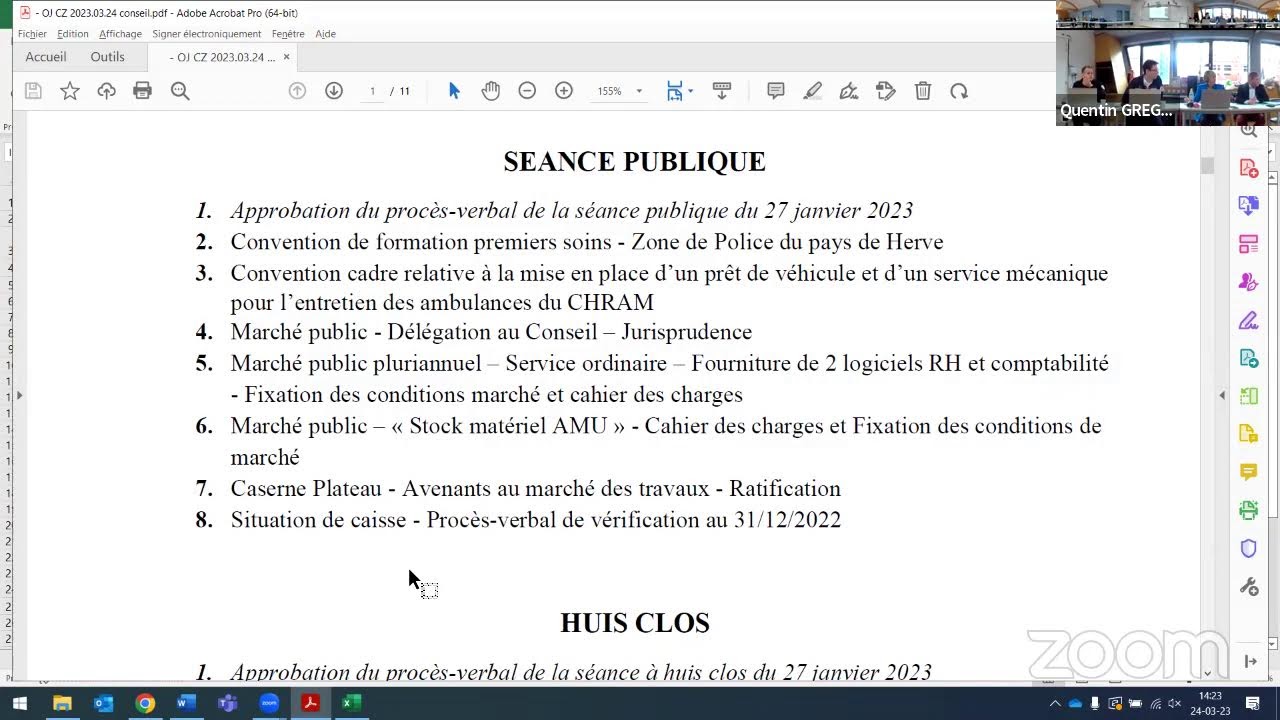Go to the next page arrow
Viewport: 1280px width, 720px height.
(334, 91)
